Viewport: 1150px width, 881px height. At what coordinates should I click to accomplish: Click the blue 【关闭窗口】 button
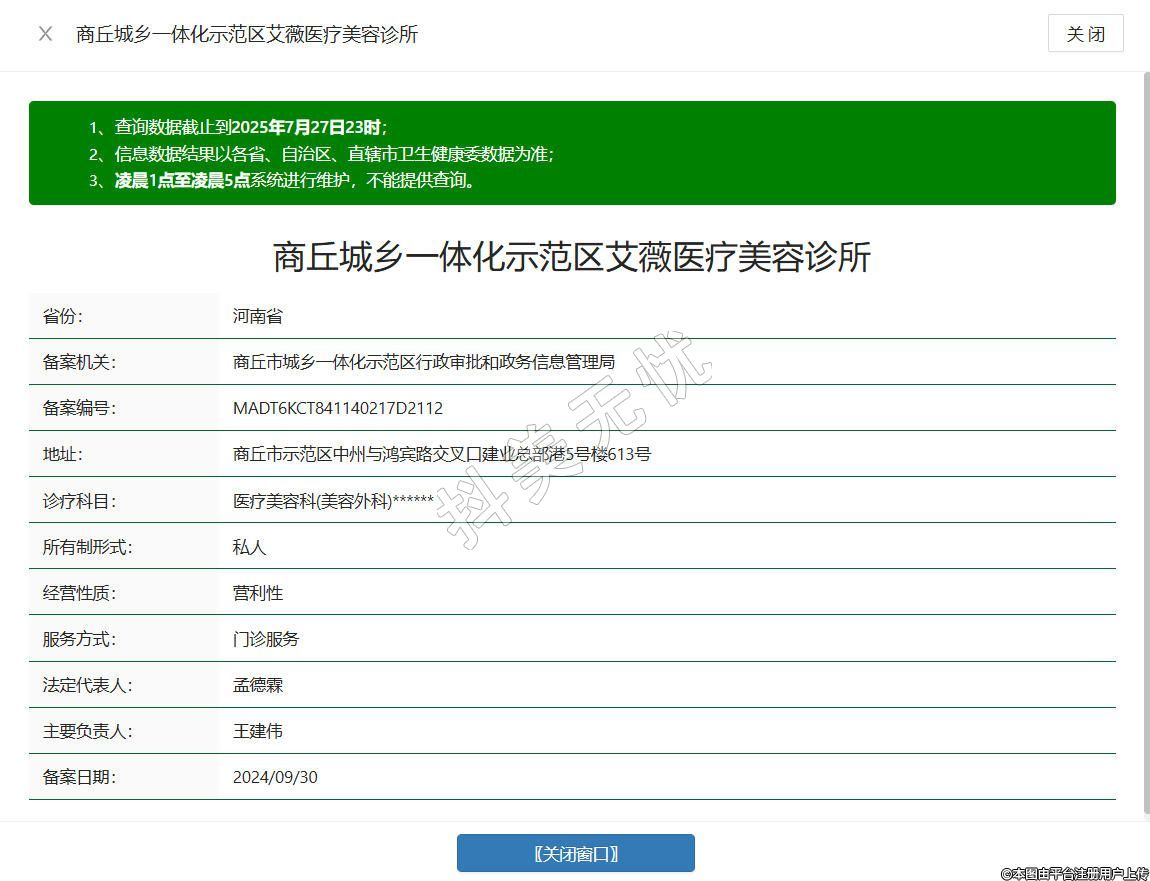point(575,853)
